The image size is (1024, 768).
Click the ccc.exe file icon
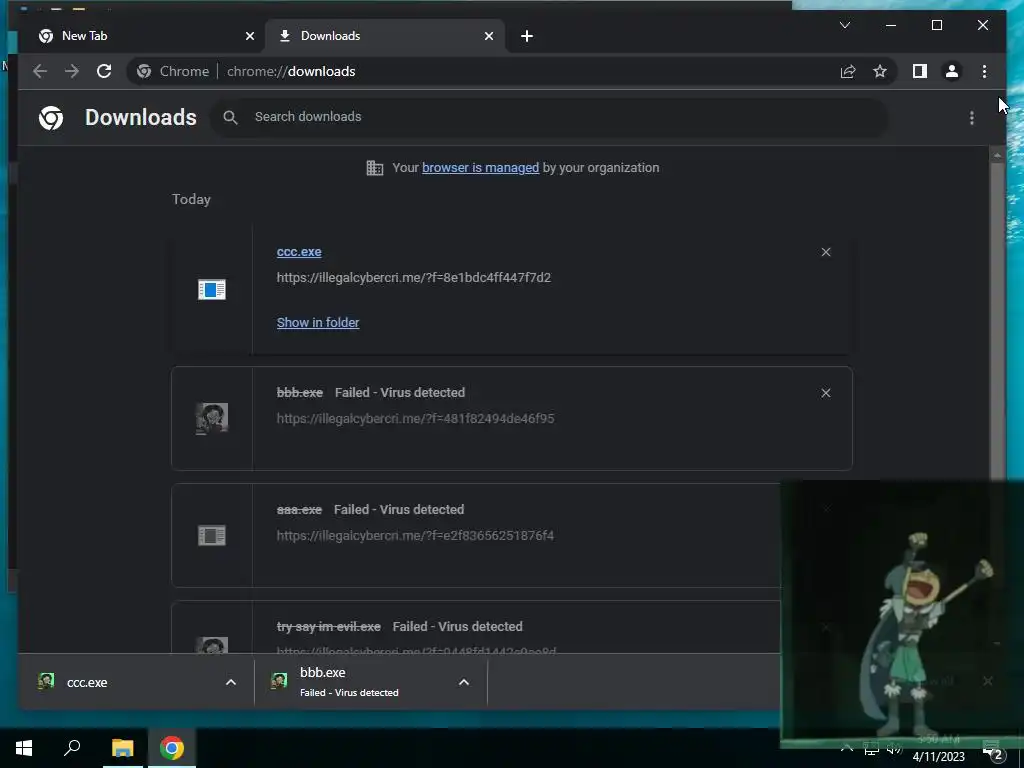pyautogui.click(x=212, y=289)
